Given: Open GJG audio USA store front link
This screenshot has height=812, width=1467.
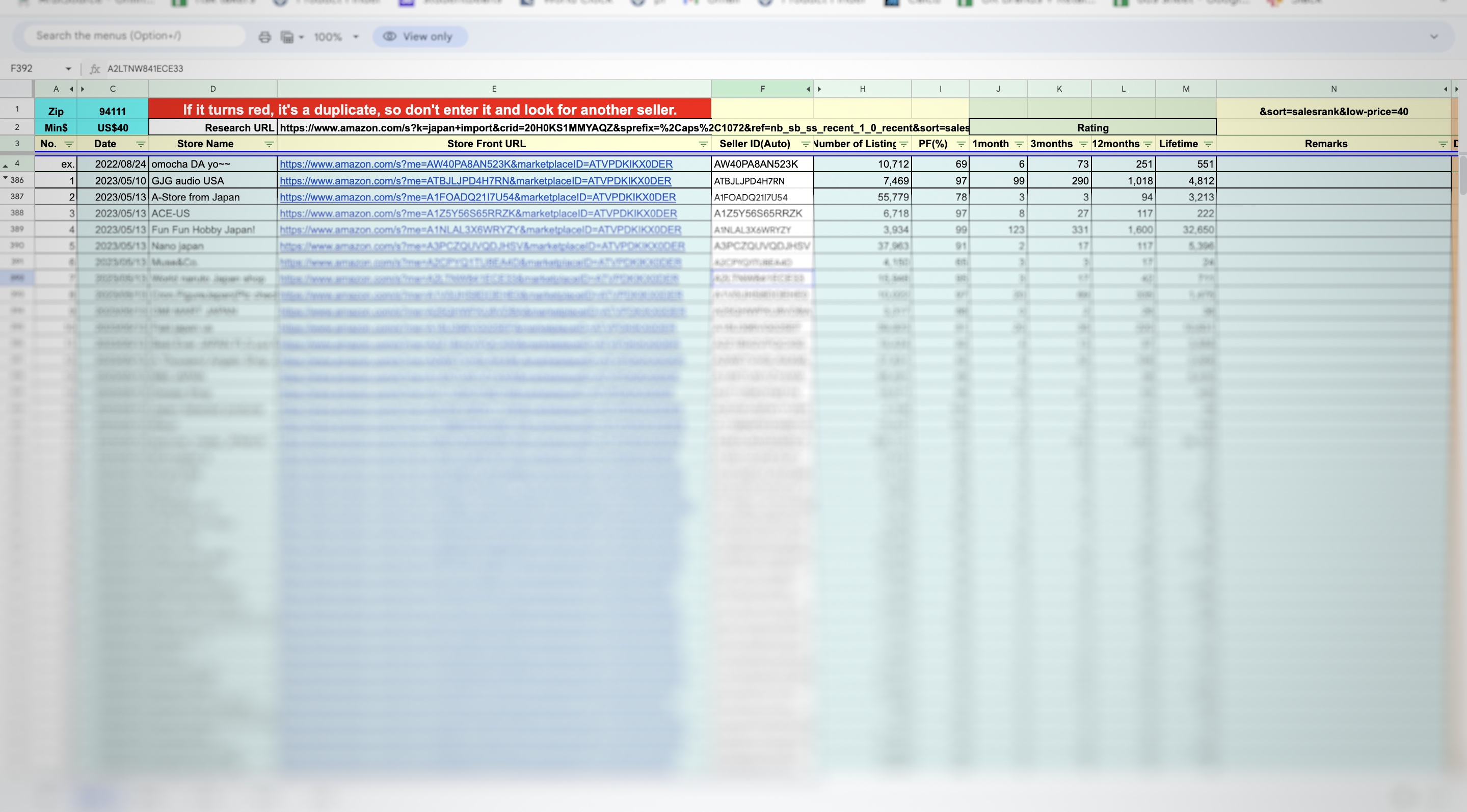Looking at the screenshot, I should (475, 180).
